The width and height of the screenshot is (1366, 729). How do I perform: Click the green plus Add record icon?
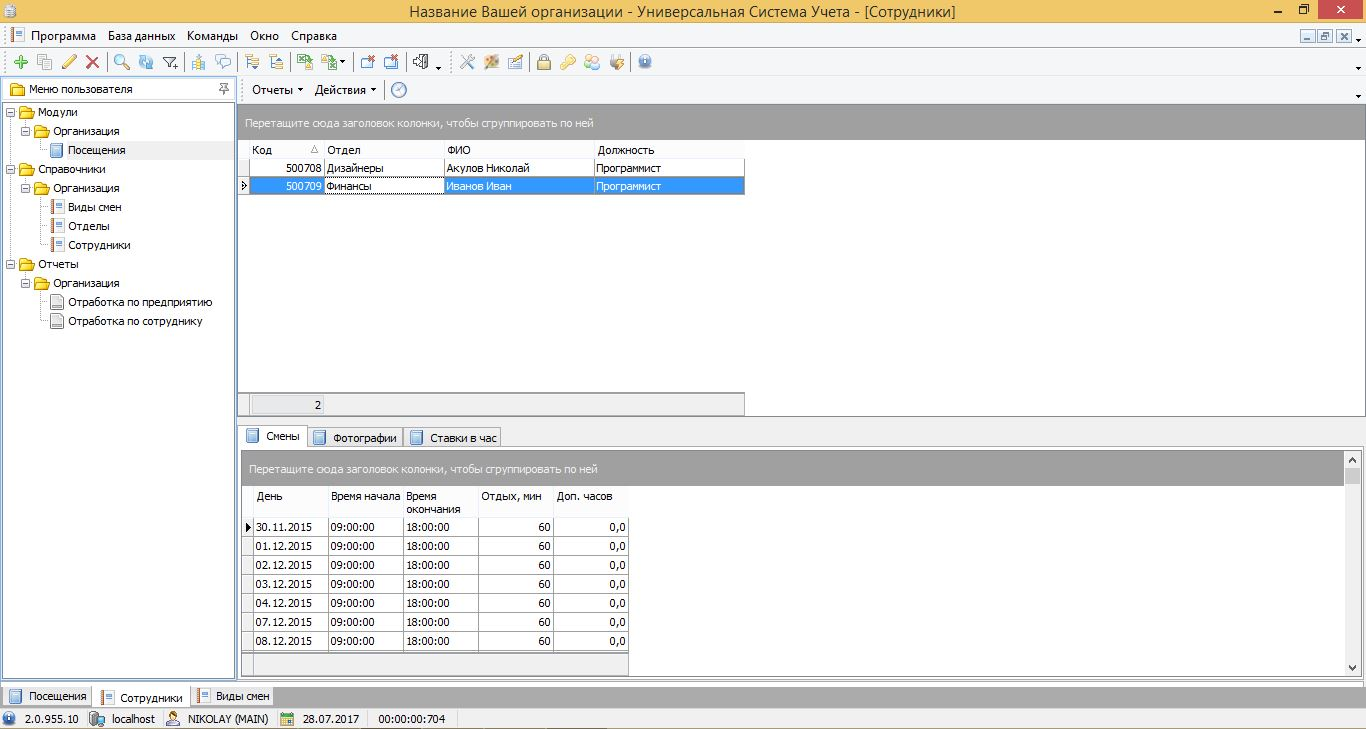coord(20,62)
